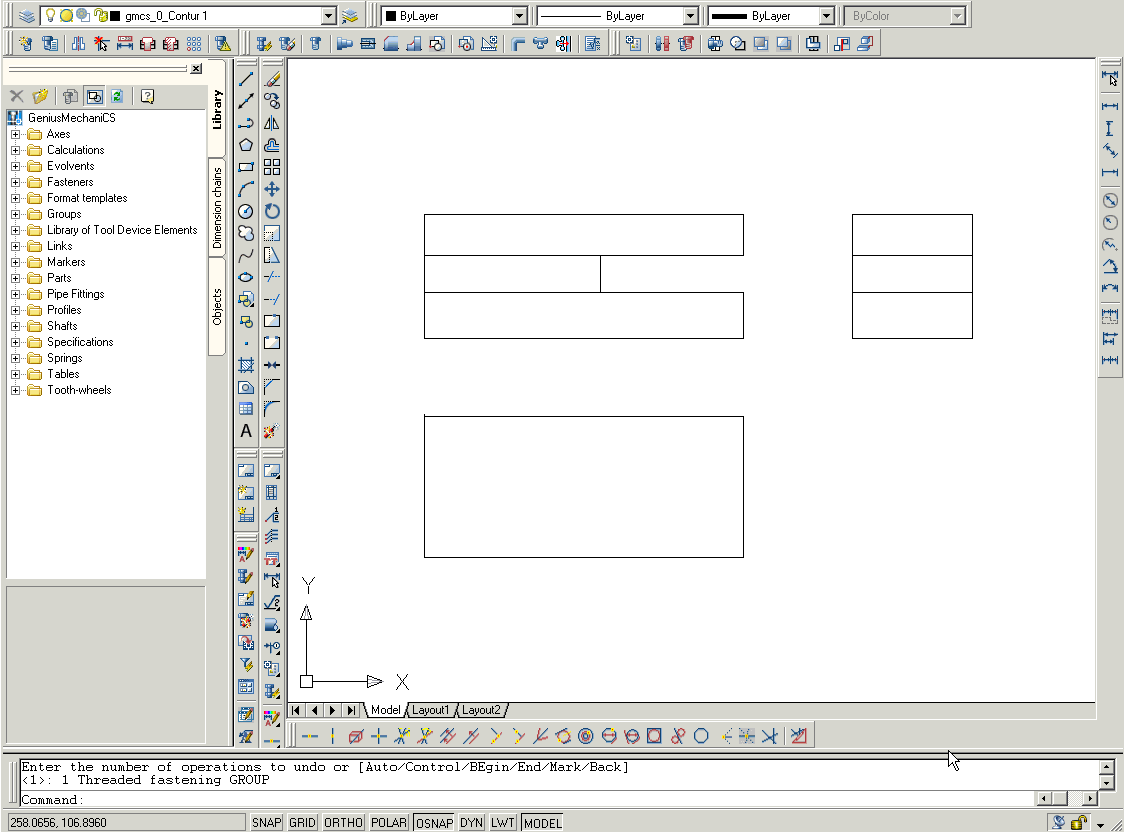The height and width of the screenshot is (832, 1124).
Task: Switch to the Model tab
Action: pyautogui.click(x=386, y=710)
